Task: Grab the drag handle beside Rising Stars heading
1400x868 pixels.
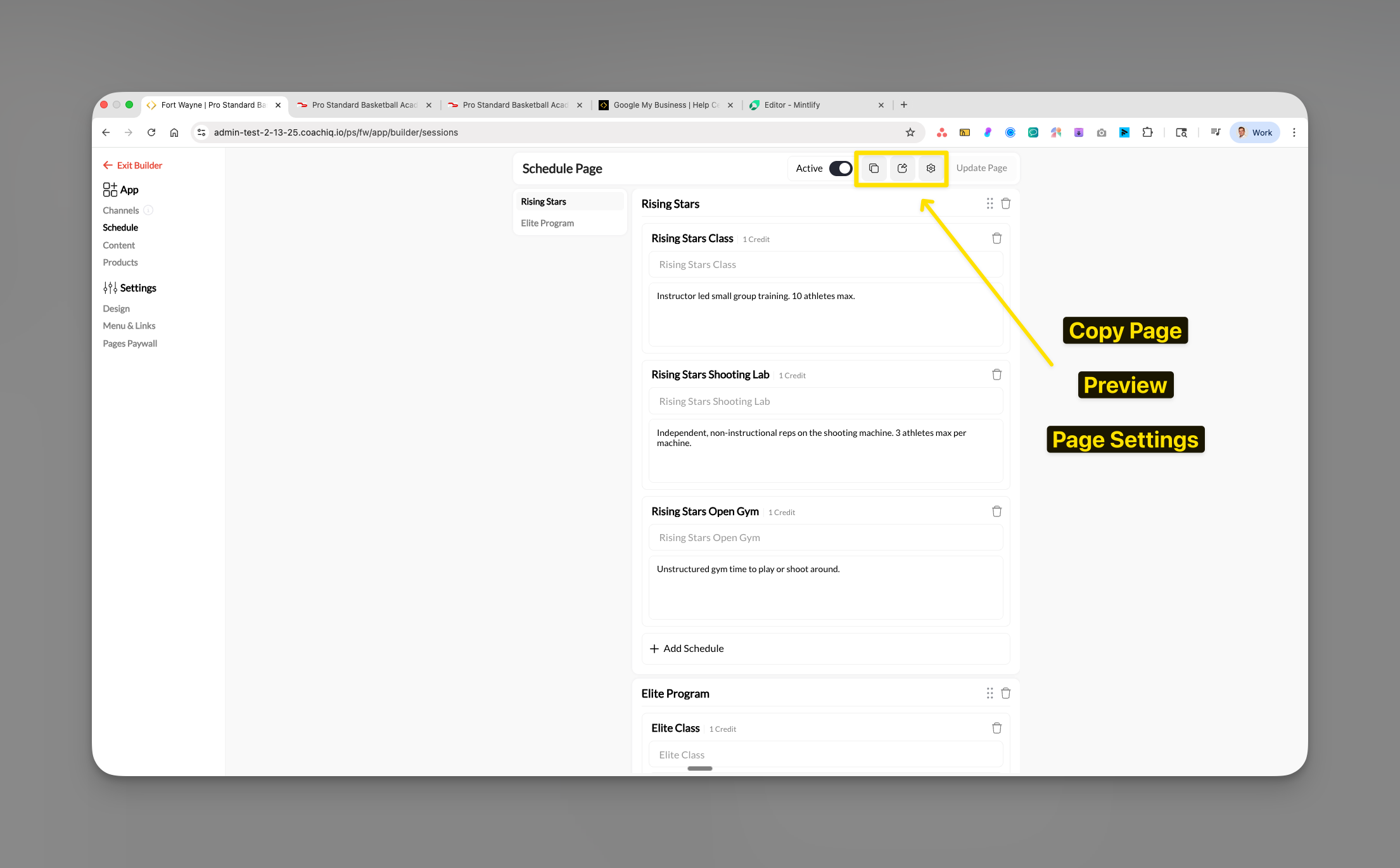Action: point(990,203)
